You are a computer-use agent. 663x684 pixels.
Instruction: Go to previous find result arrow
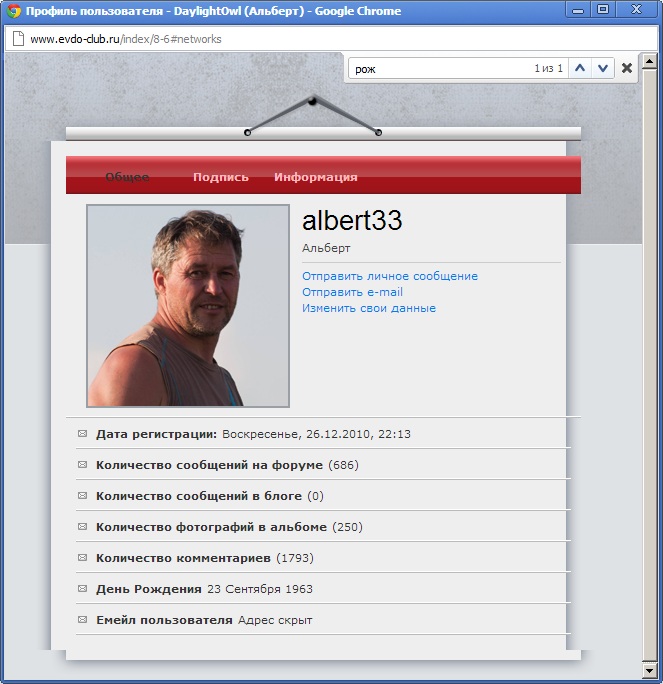coord(580,68)
